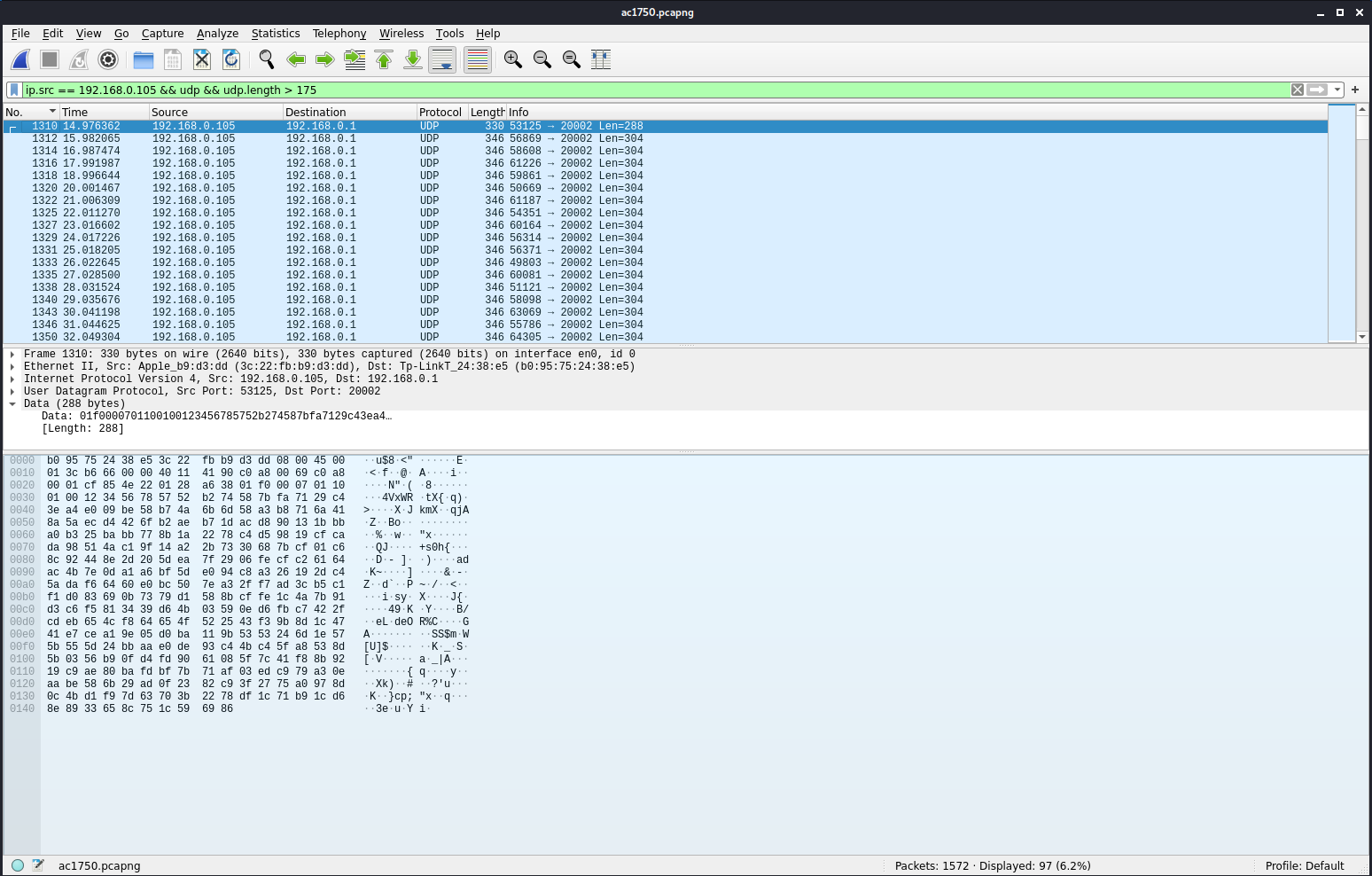Reset text to normal size
Image resolution: width=1372 pixels, height=876 pixels.
coord(572,59)
